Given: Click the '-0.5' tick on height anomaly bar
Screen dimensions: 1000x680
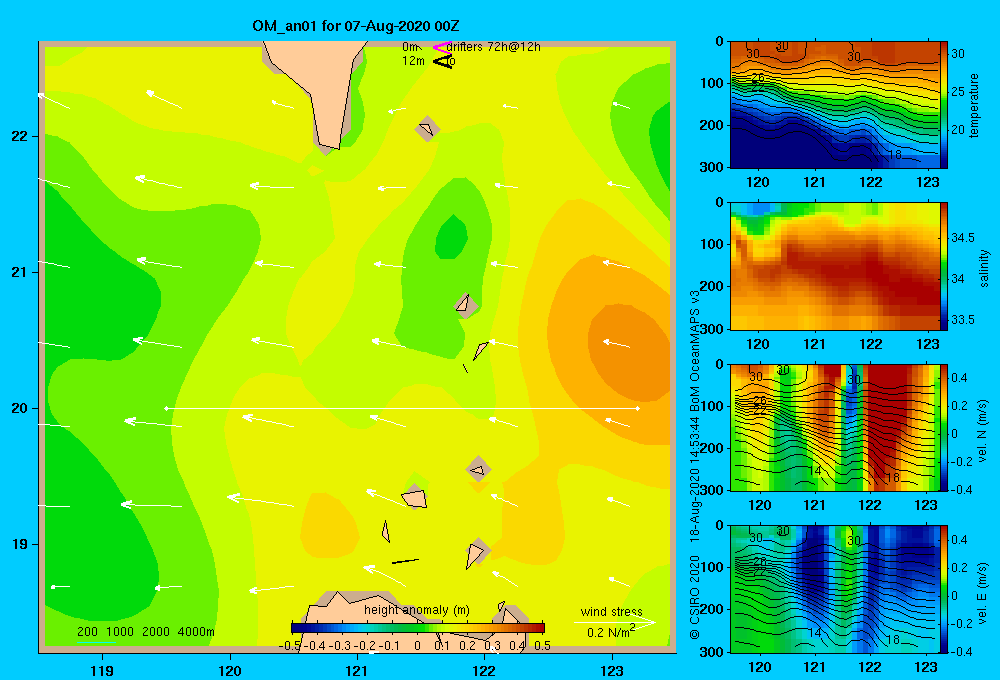Looking at the screenshot, I should pos(290,646).
